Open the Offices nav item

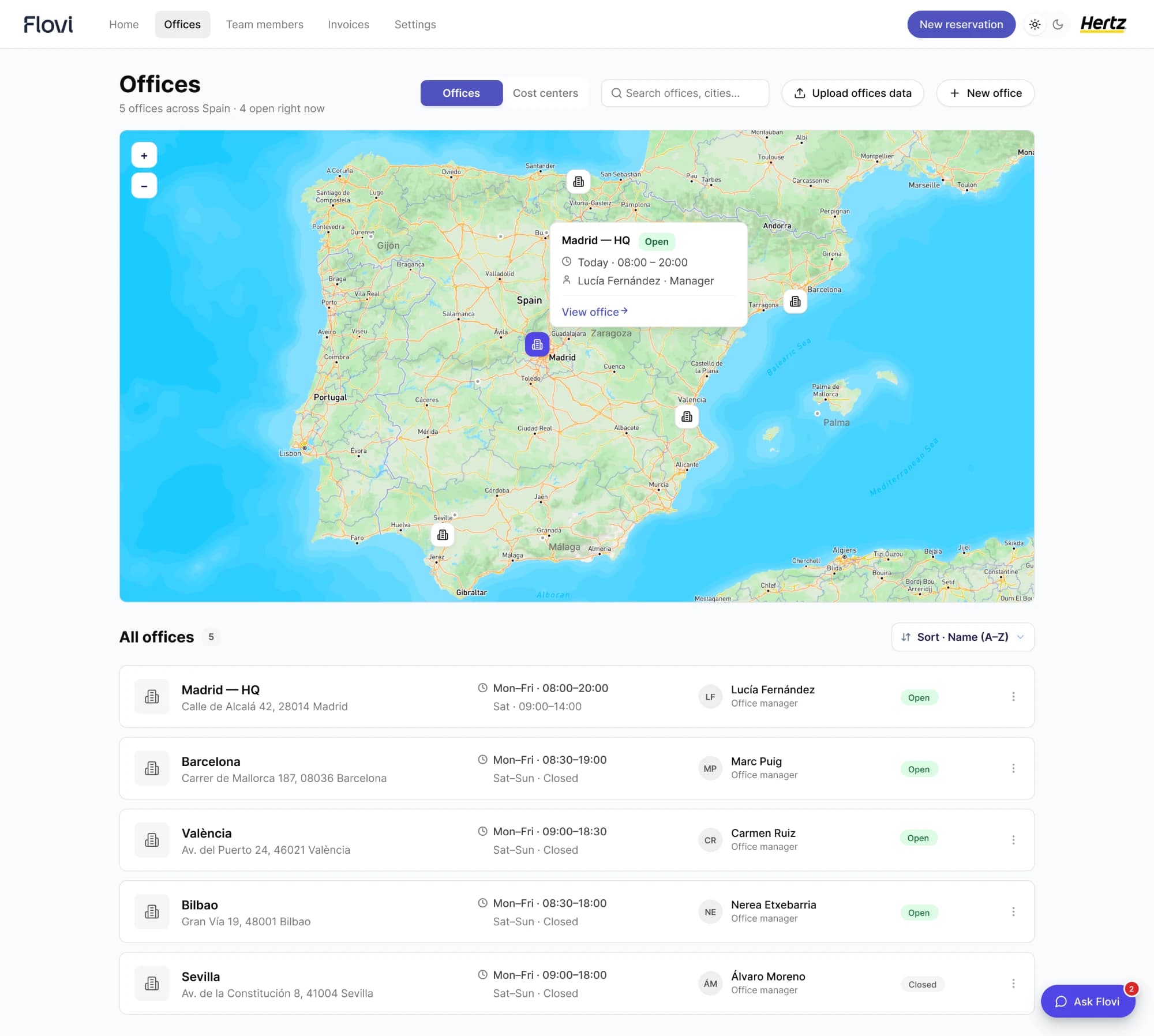click(x=182, y=24)
